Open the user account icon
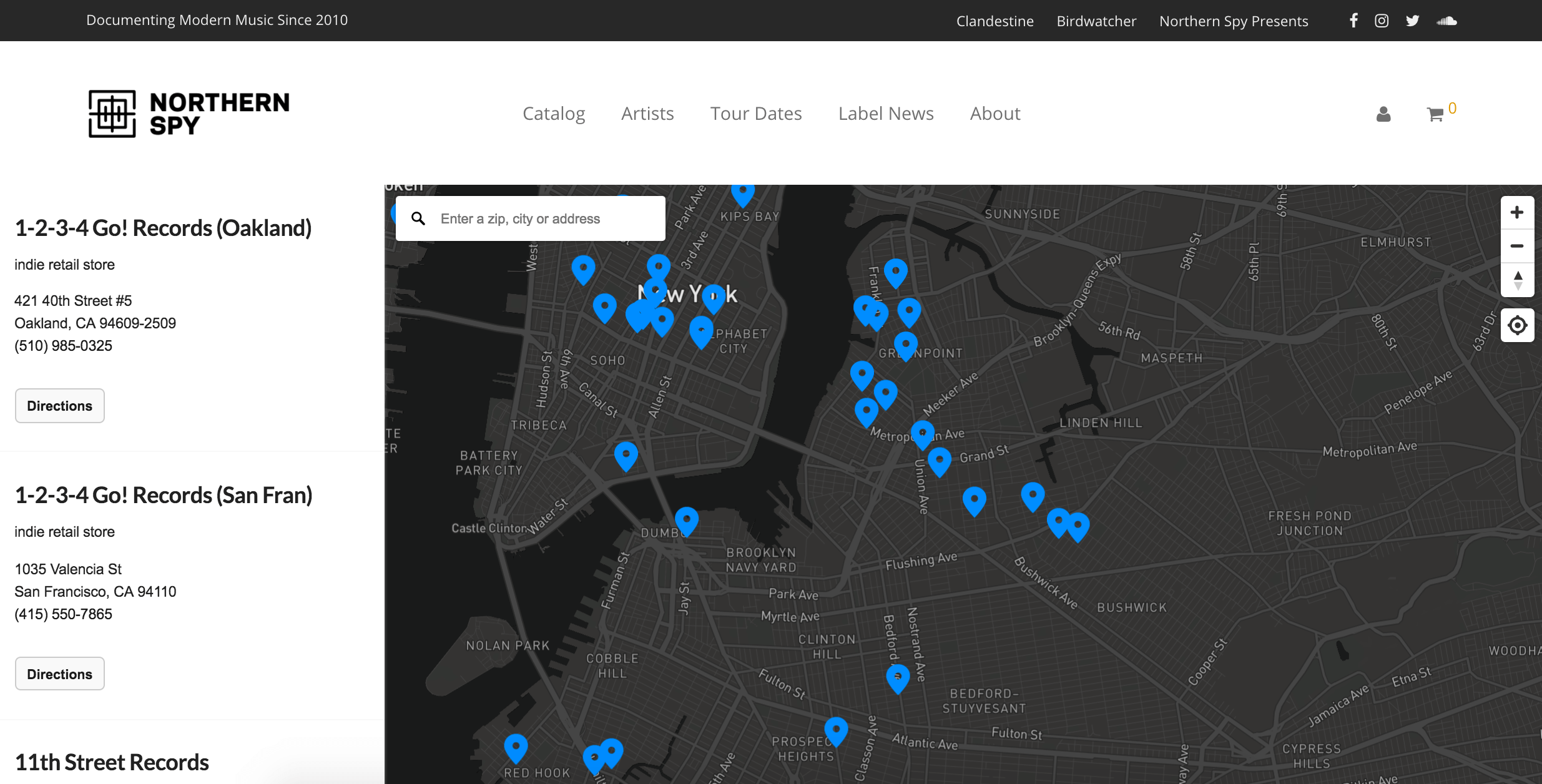The image size is (1542, 784). coord(1383,114)
